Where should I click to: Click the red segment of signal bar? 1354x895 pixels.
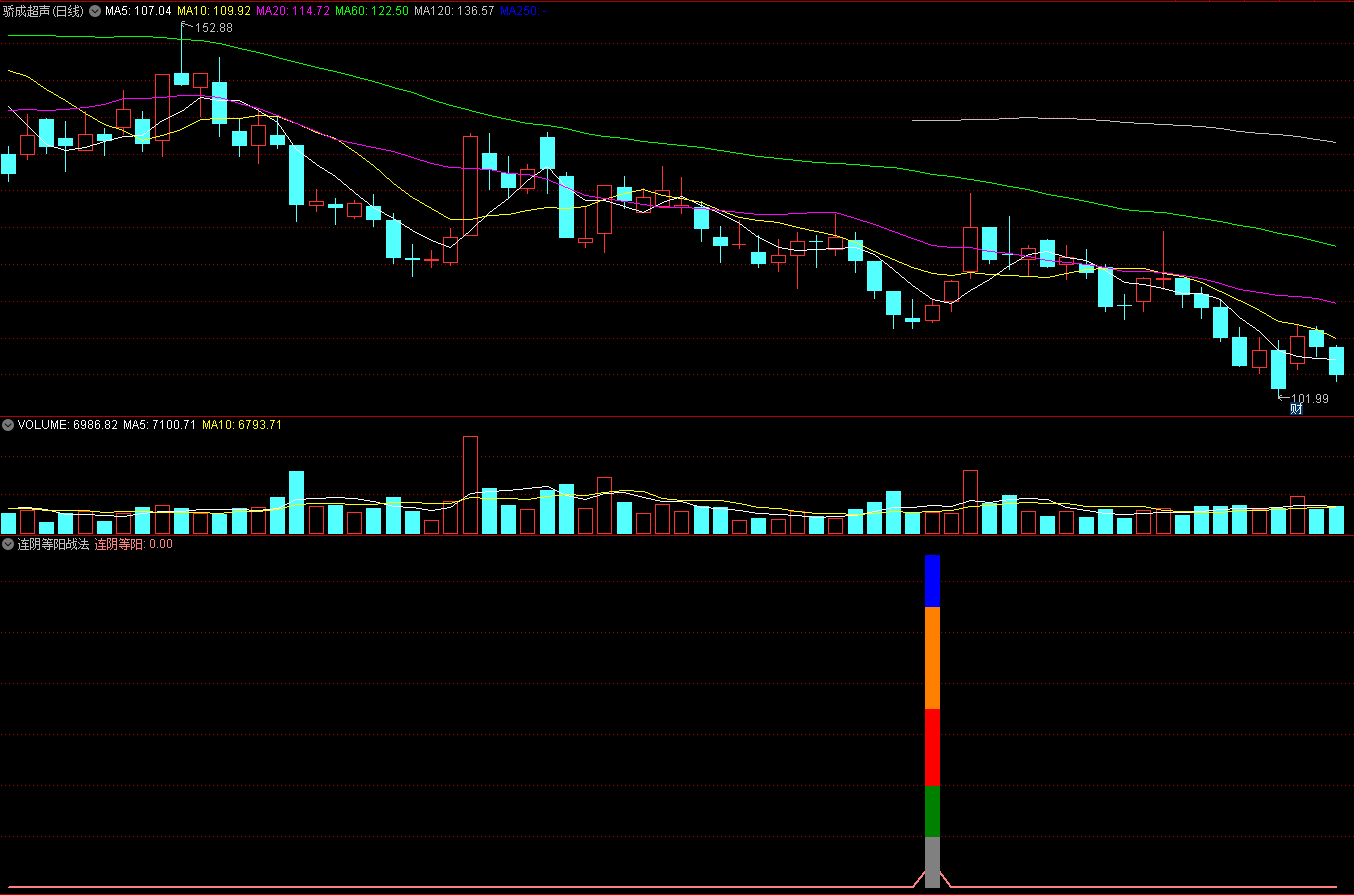[x=932, y=747]
